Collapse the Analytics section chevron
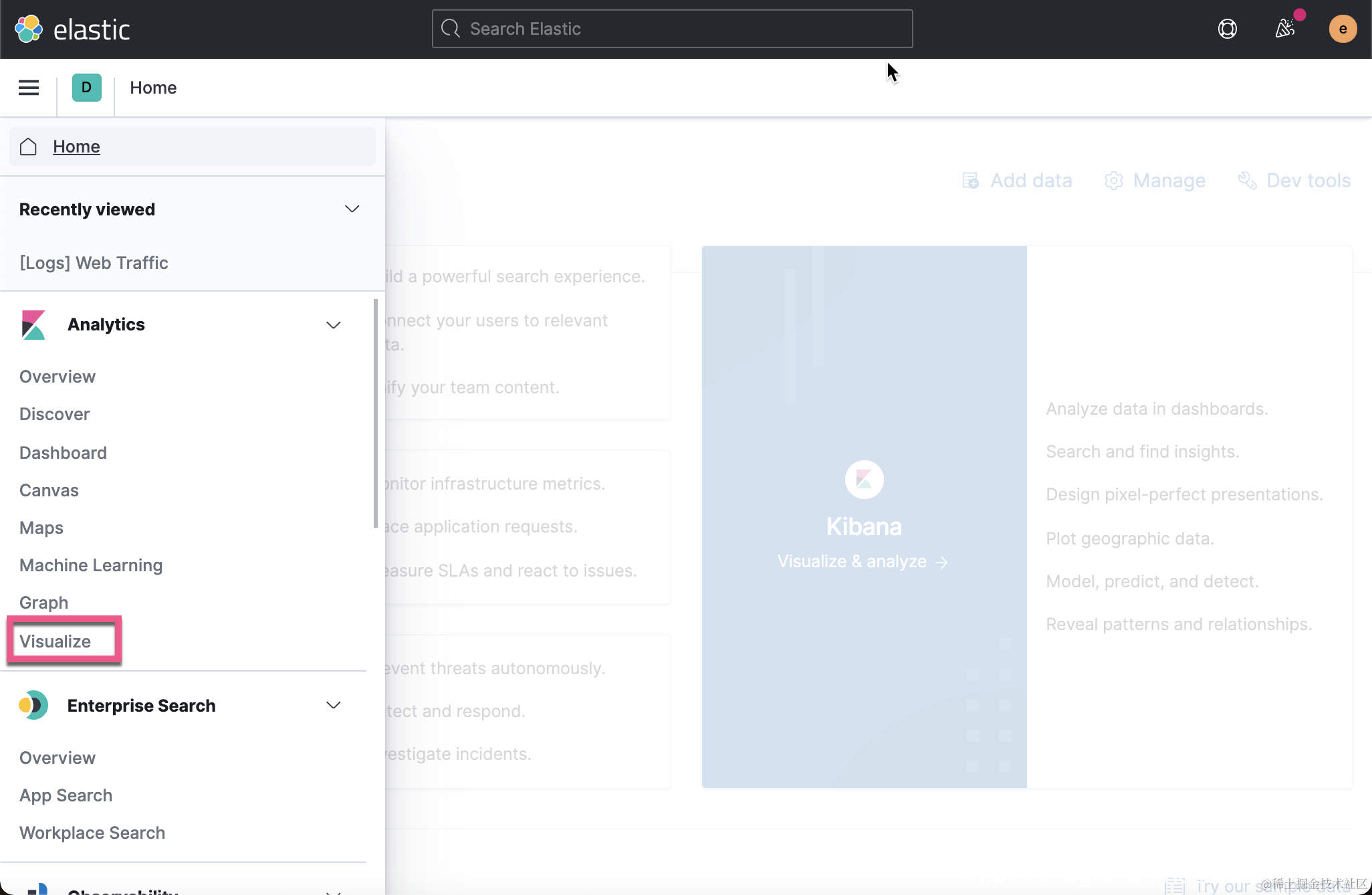The width and height of the screenshot is (1372, 895). click(333, 325)
